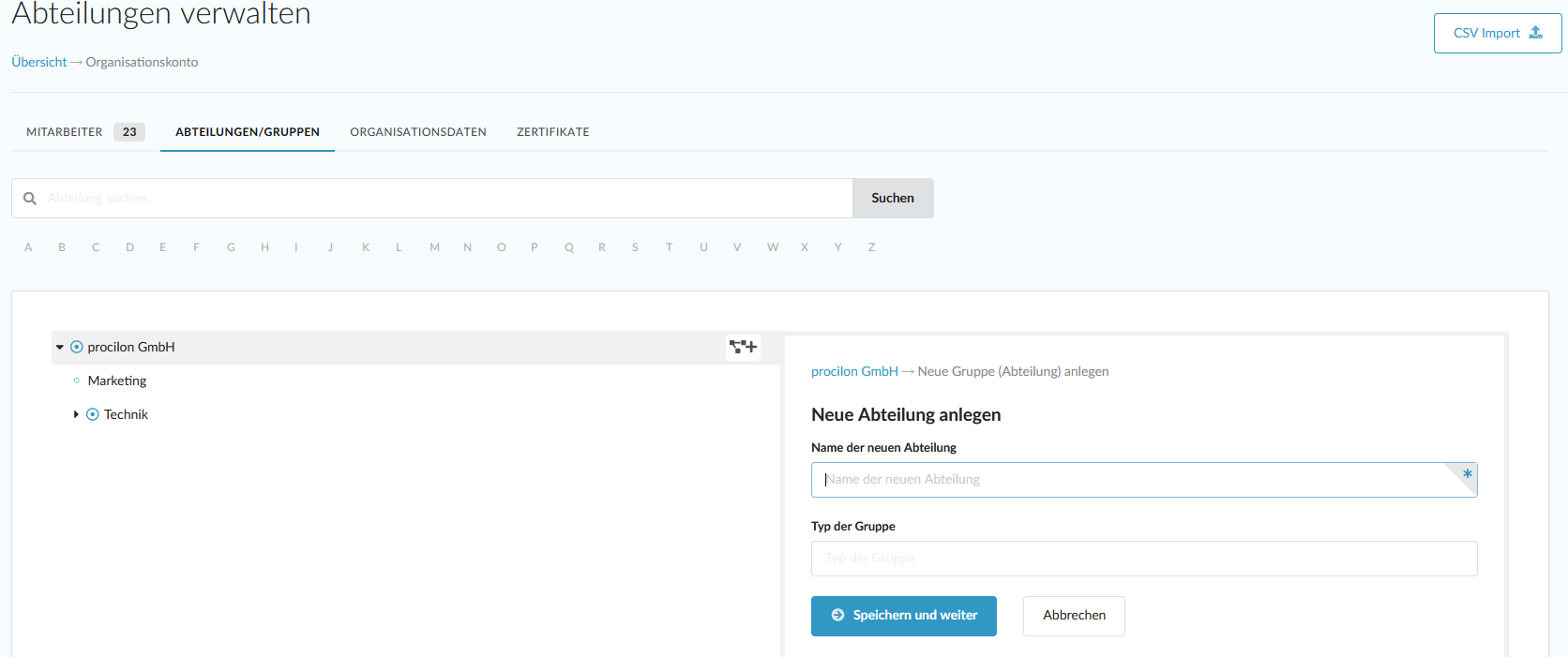Click the add sub-department icon

pos(743,347)
